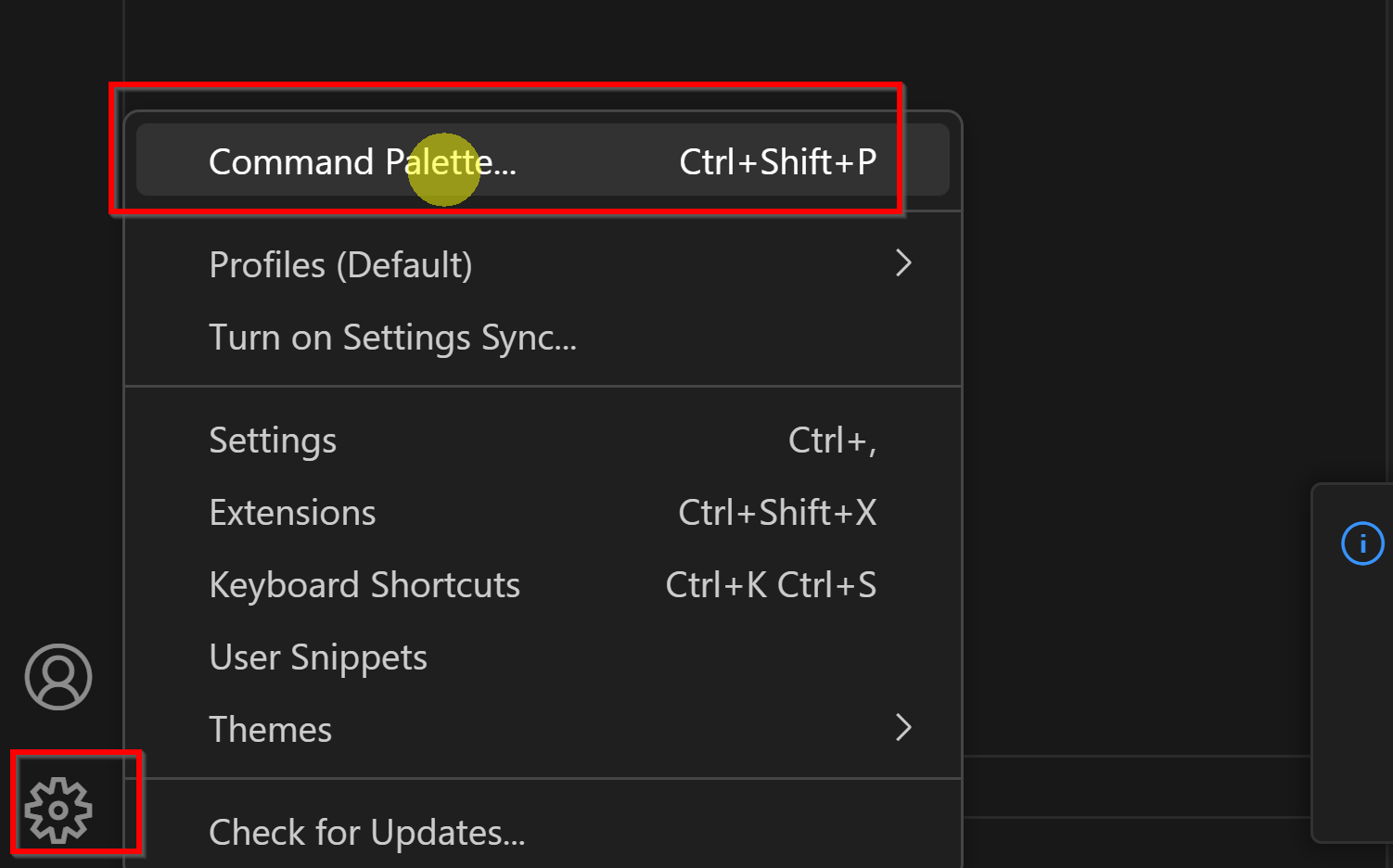Click the Ctrl+Shift+X shortcut hint
The image size is (1393, 868).
tap(777, 513)
